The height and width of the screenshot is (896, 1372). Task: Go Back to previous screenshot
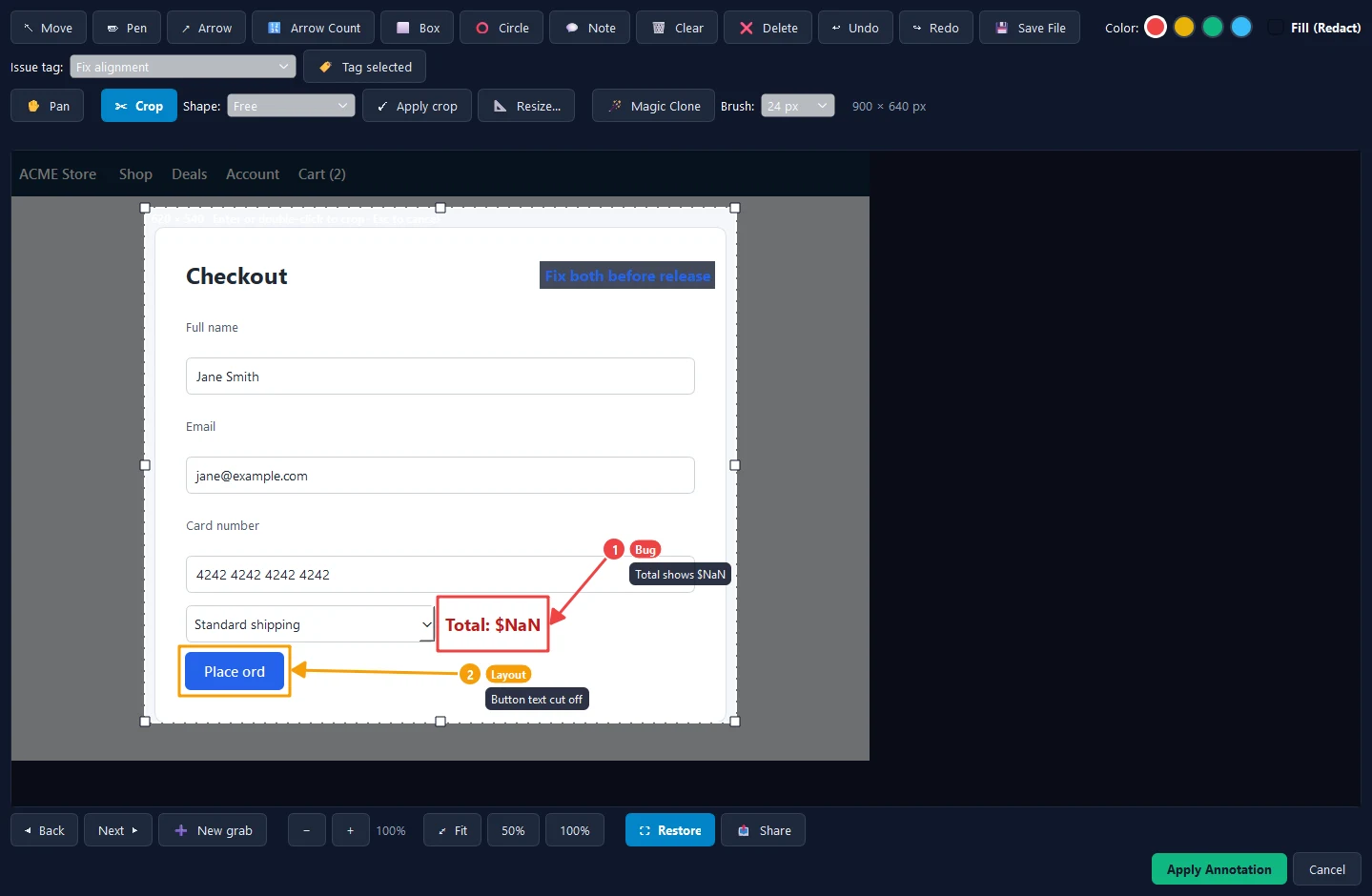coord(44,830)
